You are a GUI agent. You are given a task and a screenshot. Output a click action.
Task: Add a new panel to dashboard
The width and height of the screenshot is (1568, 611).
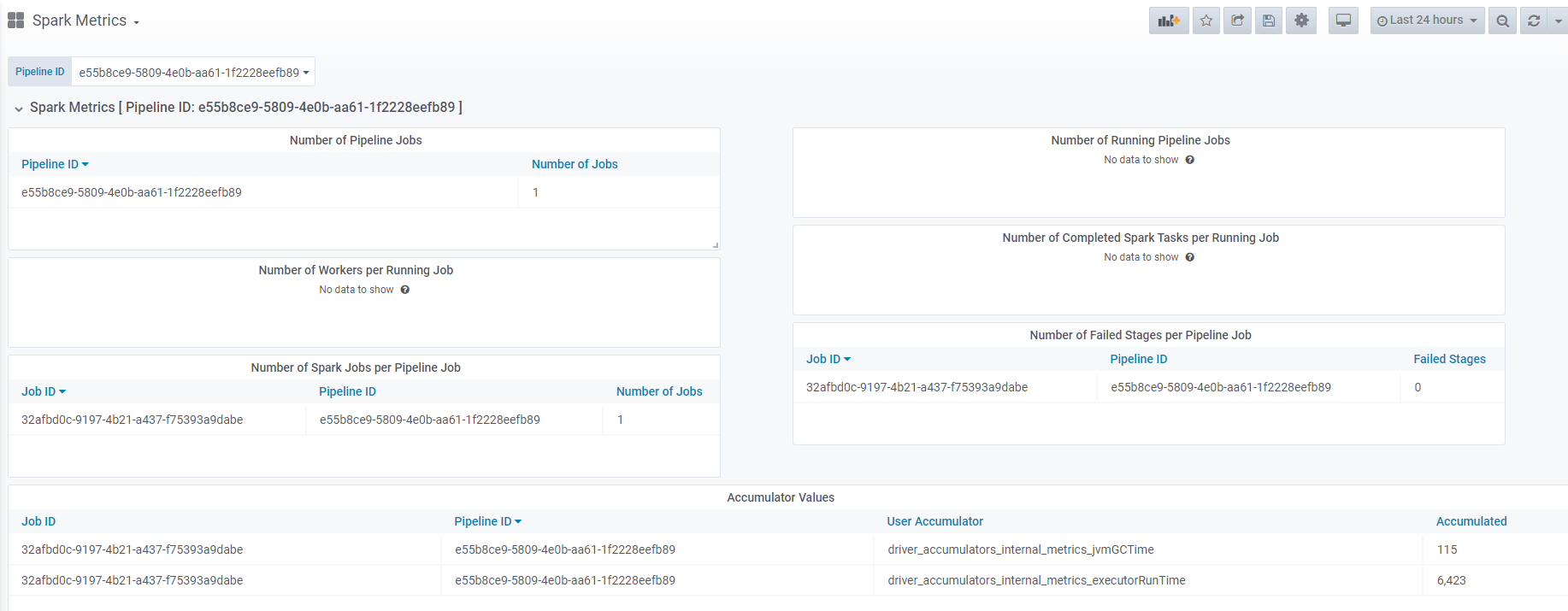(x=1169, y=21)
